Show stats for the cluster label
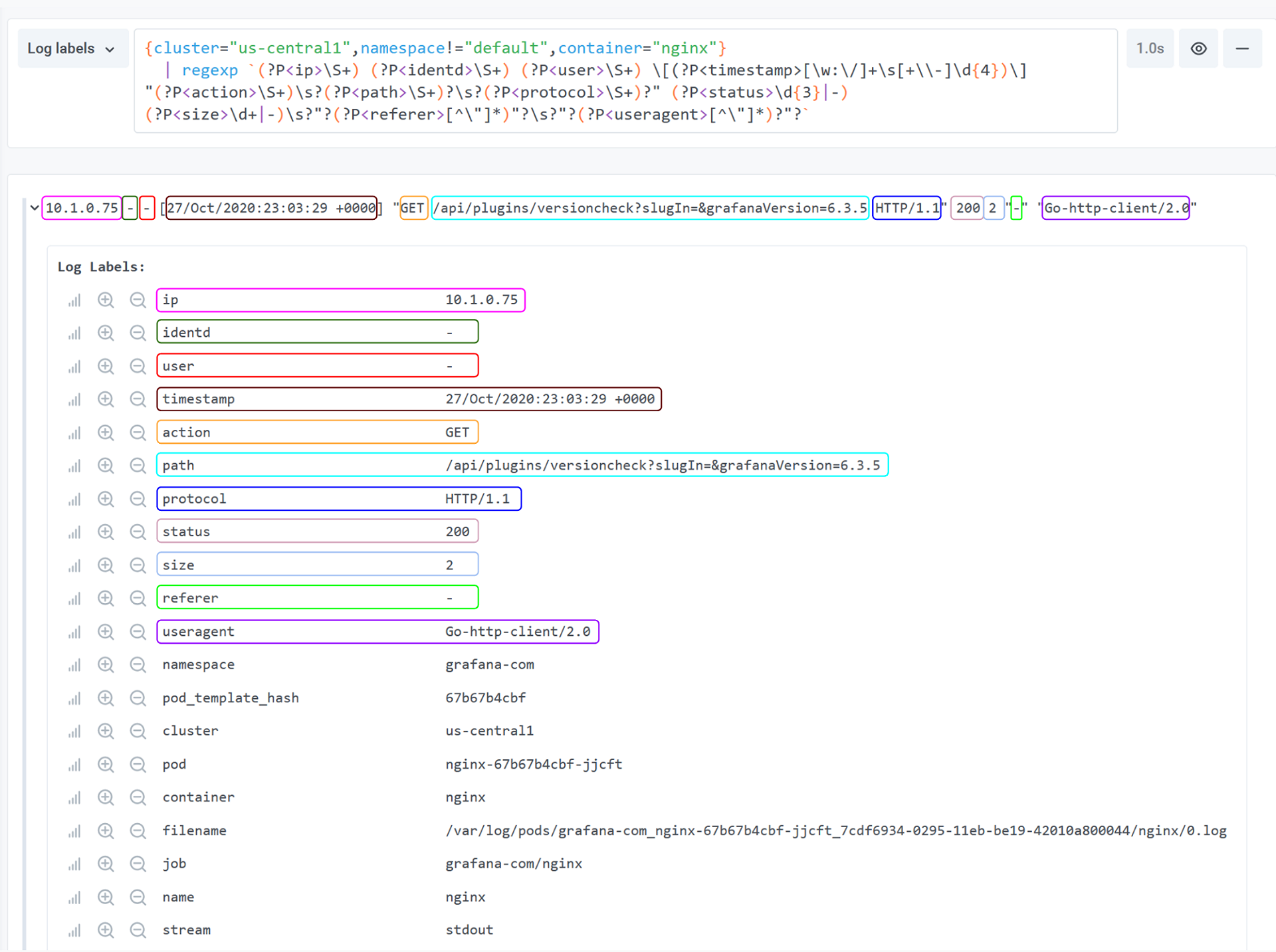This screenshot has height=952, width=1276. pyautogui.click(x=74, y=731)
